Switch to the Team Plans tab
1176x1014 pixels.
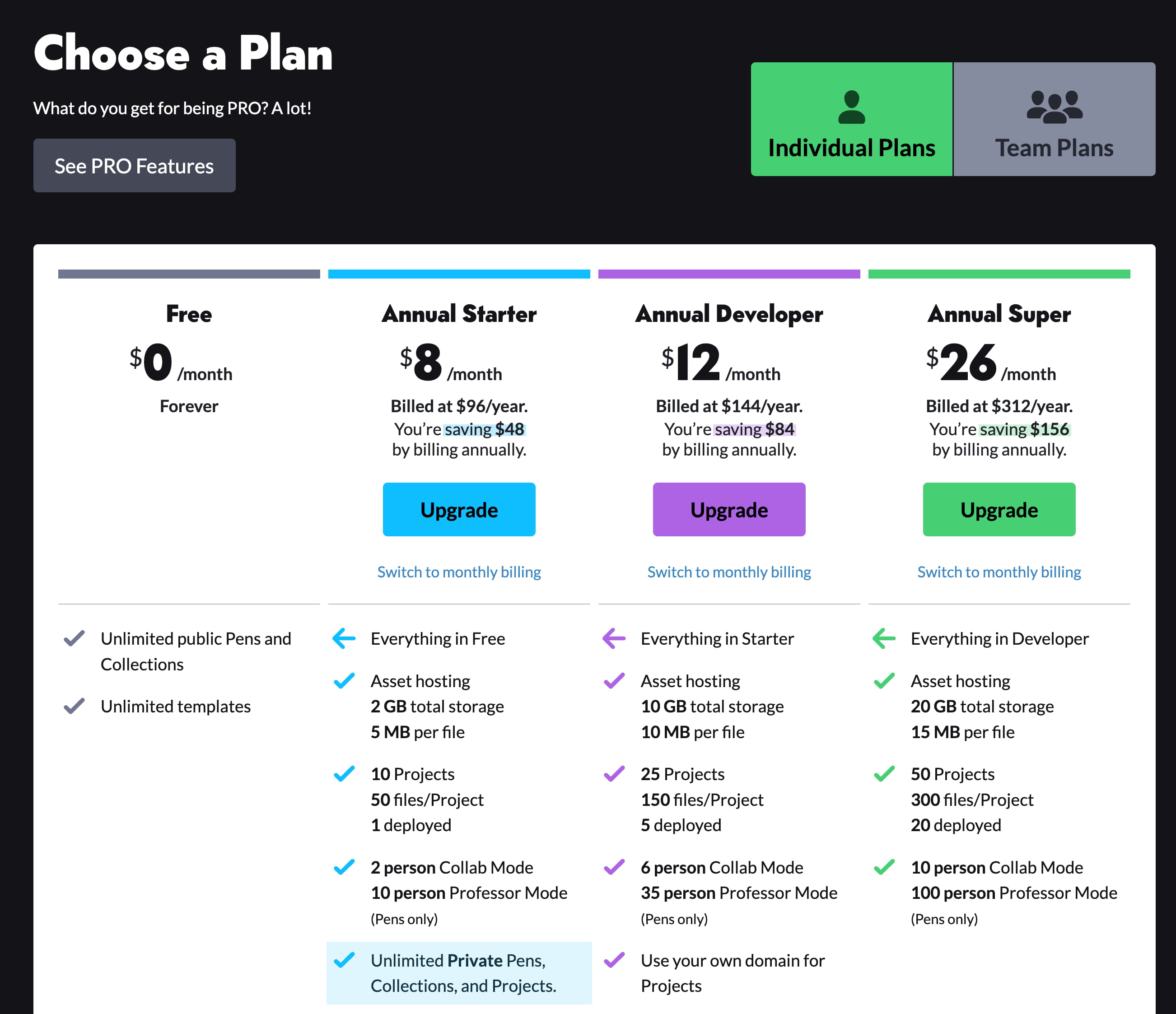point(1054,119)
